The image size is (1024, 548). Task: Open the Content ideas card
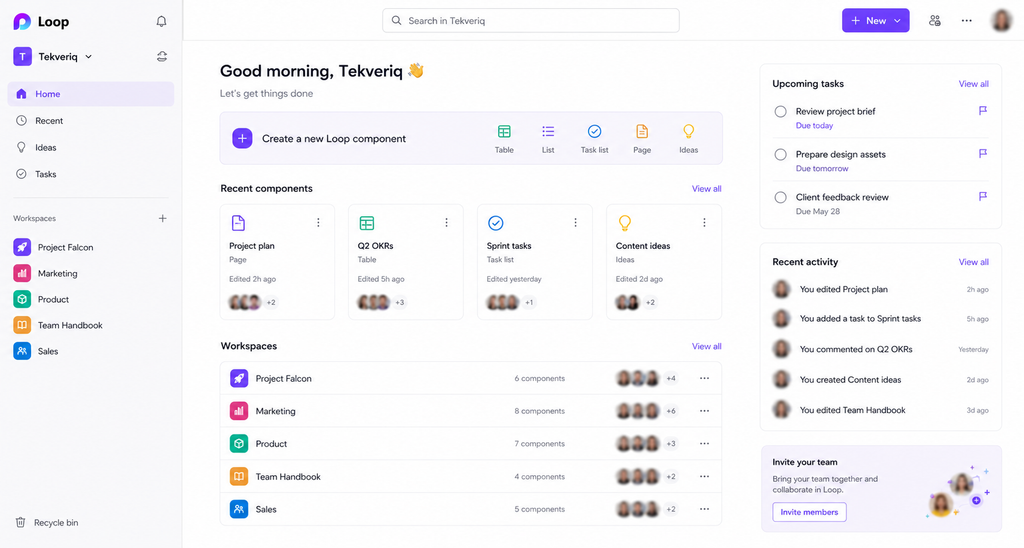click(x=664, y=262)
